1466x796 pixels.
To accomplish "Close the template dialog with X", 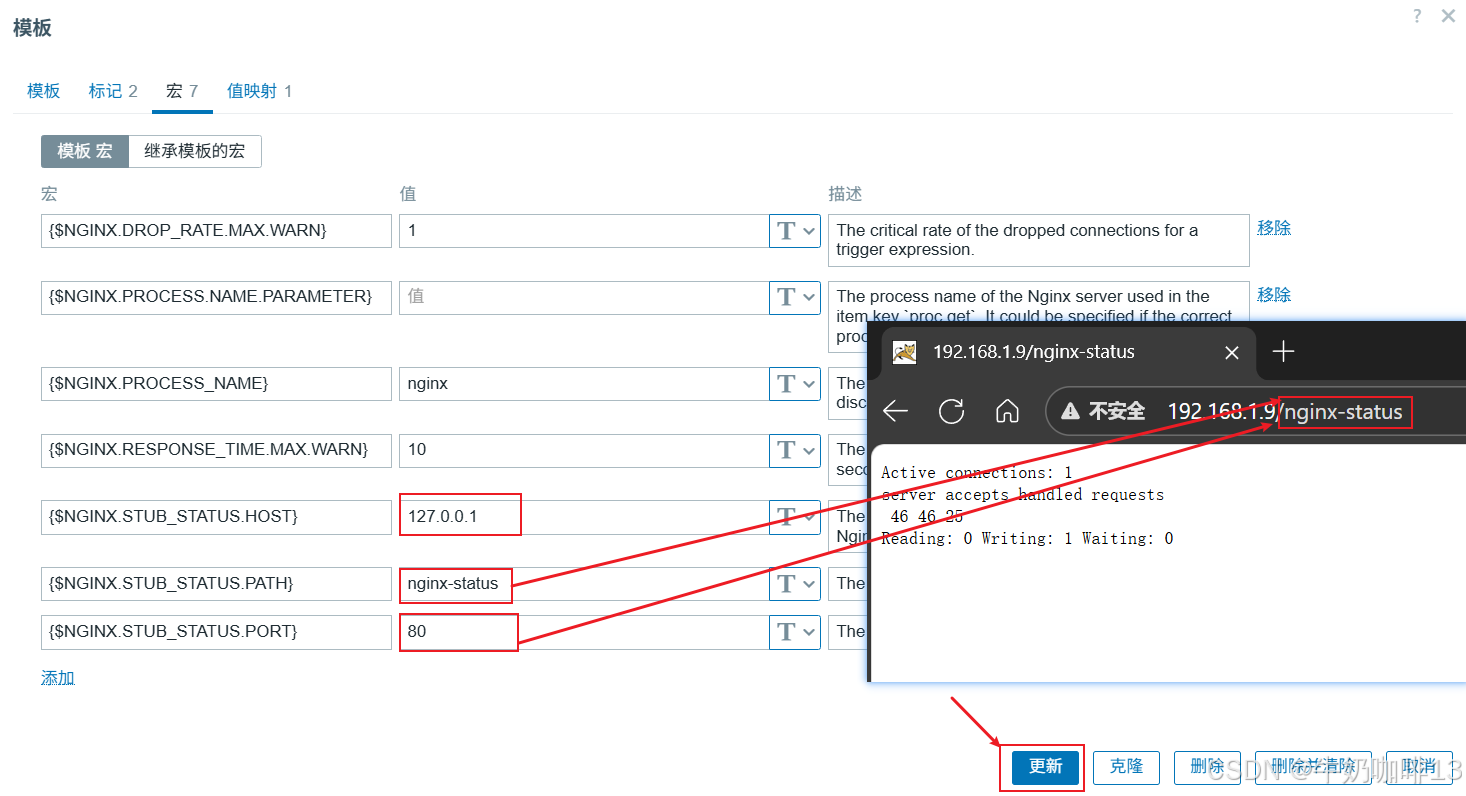I will pyautogui.click(x=1448, y=16).
